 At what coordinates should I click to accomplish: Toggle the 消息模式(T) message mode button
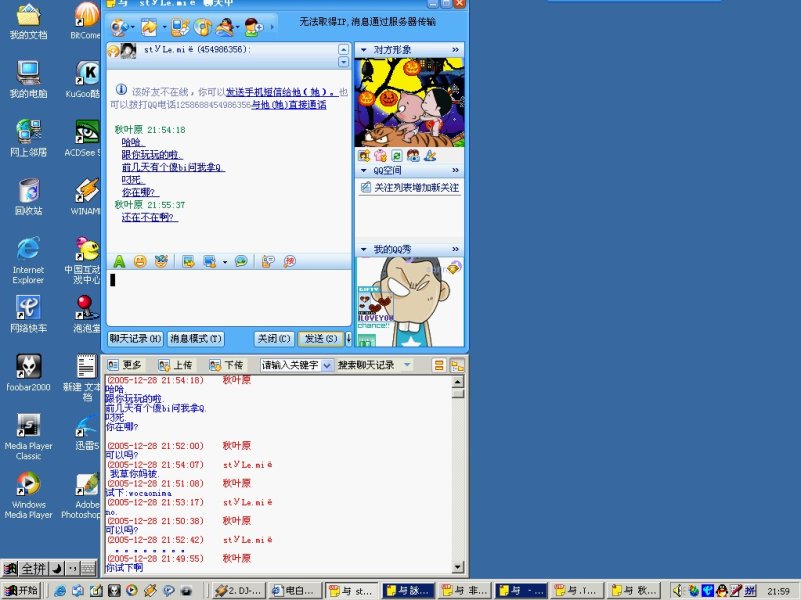tap(195, 339)
